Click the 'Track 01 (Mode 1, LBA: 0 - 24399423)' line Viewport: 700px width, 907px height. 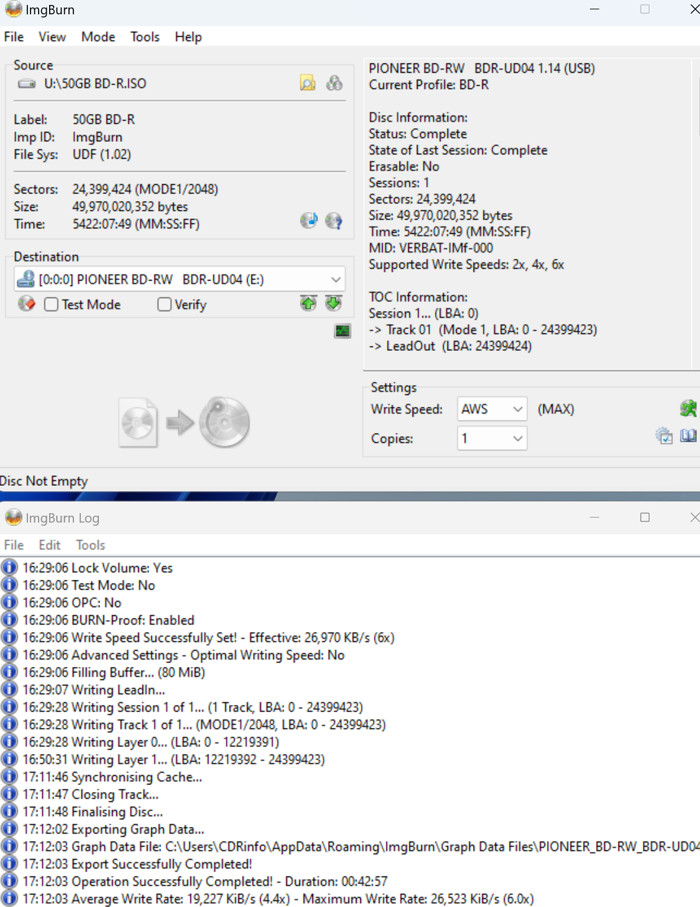(491, 330)
